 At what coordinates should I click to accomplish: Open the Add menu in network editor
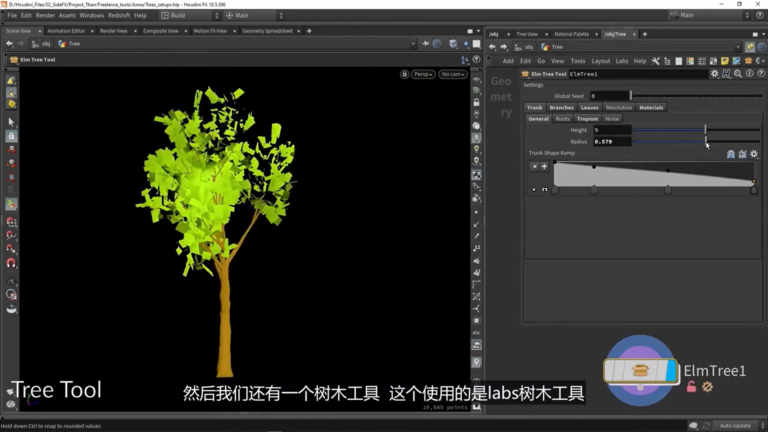(x=508, y=61)
